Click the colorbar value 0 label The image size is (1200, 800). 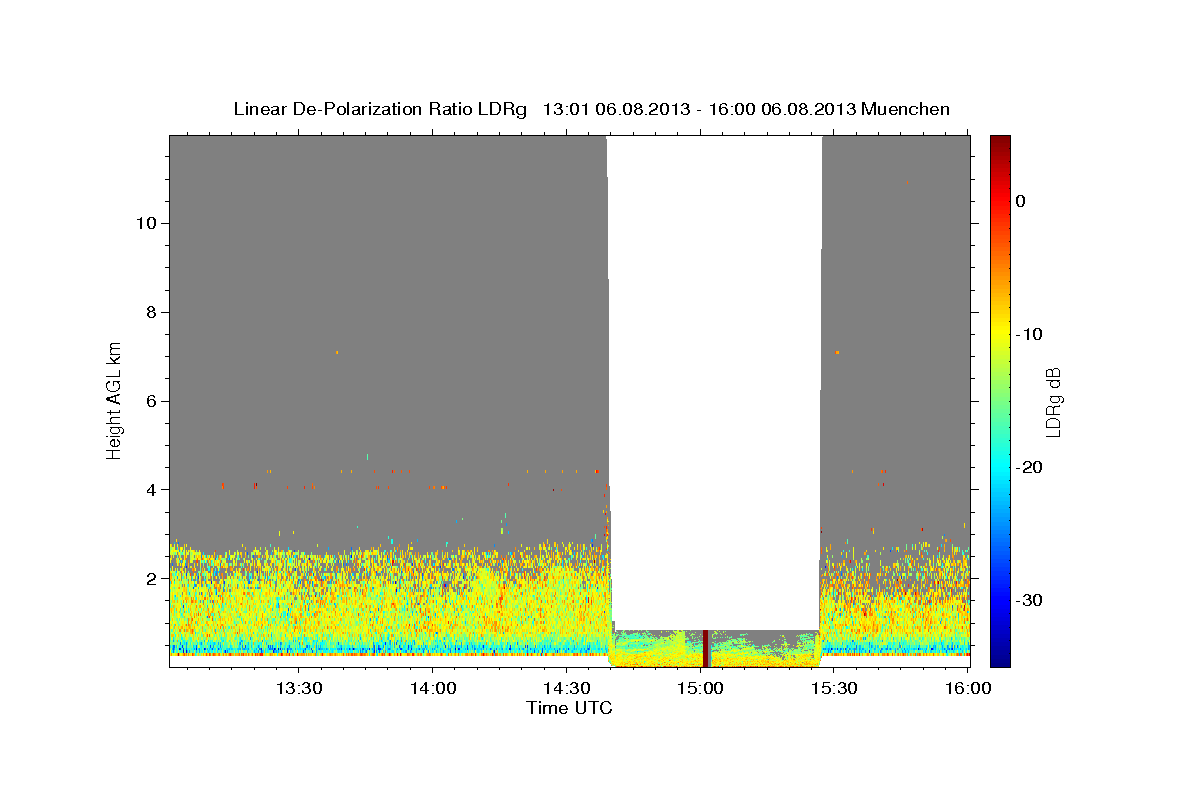tap(1021, 201)
